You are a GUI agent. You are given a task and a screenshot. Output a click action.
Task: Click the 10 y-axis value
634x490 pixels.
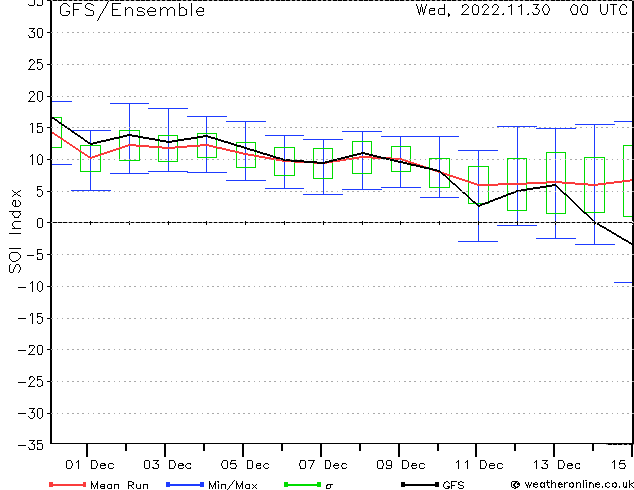(36, 160)
